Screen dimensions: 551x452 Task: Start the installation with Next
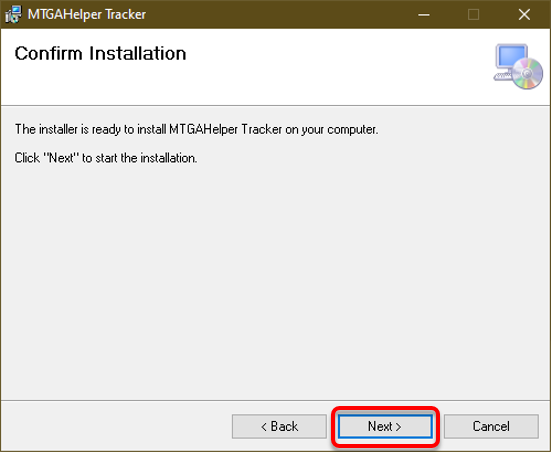(x=385, y=426)
